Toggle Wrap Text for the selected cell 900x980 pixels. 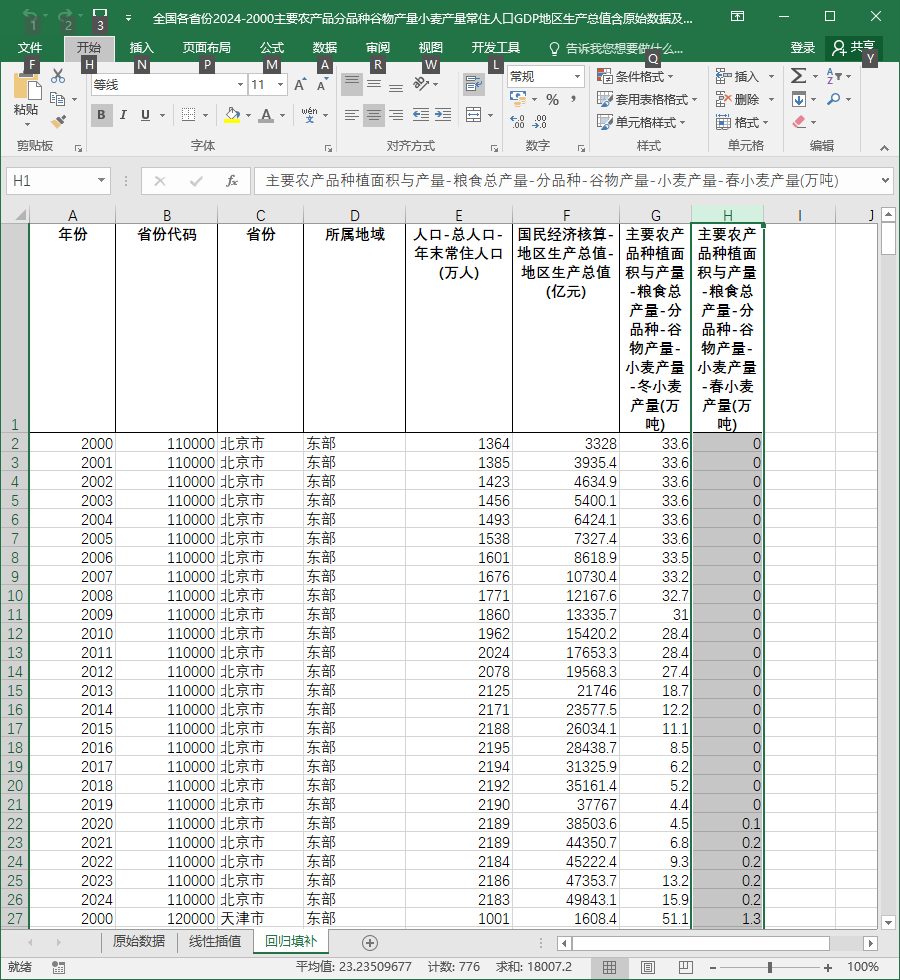click(474, 84)
